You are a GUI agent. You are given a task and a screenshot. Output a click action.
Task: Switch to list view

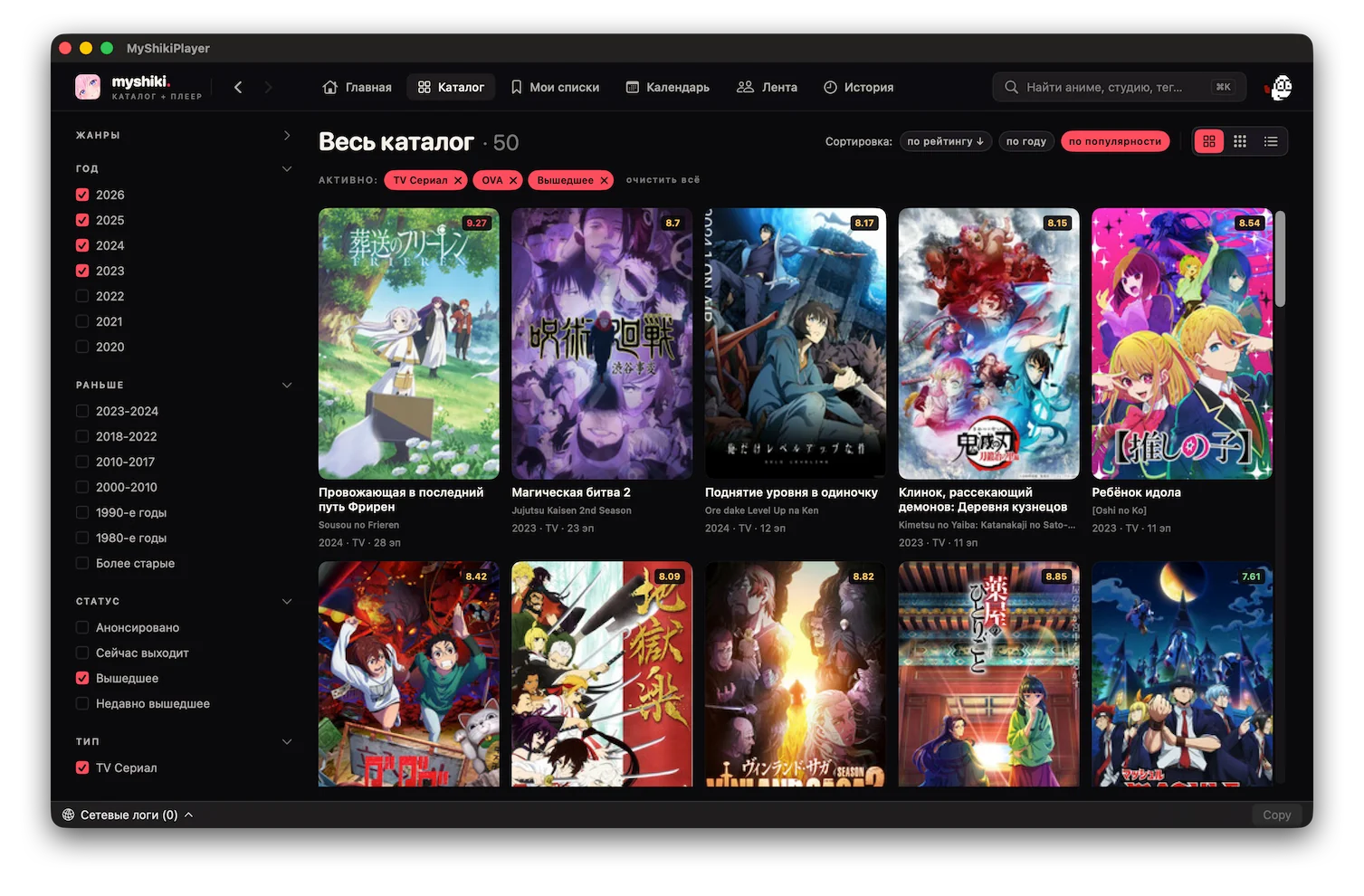tap(1271, 141)
